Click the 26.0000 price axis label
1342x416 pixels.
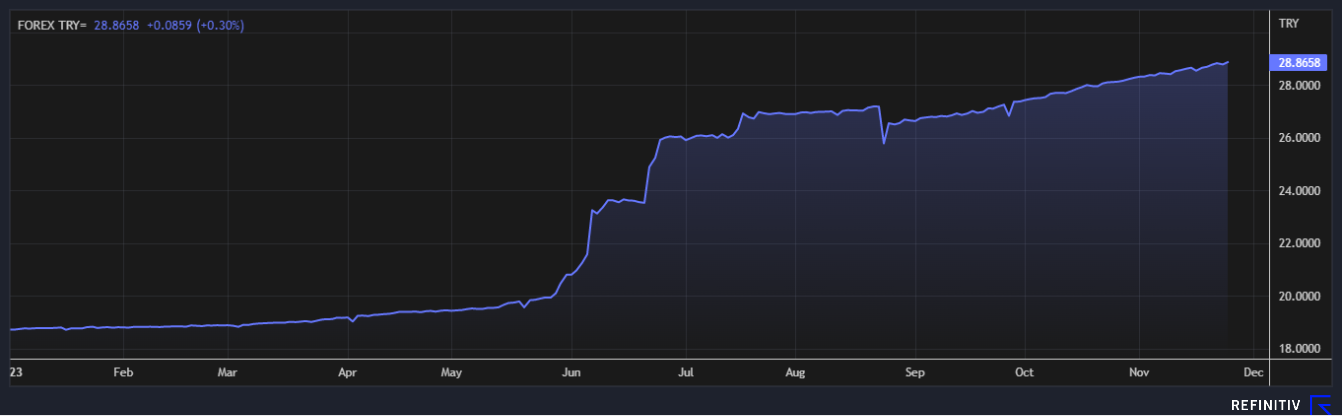[1298, 138]
